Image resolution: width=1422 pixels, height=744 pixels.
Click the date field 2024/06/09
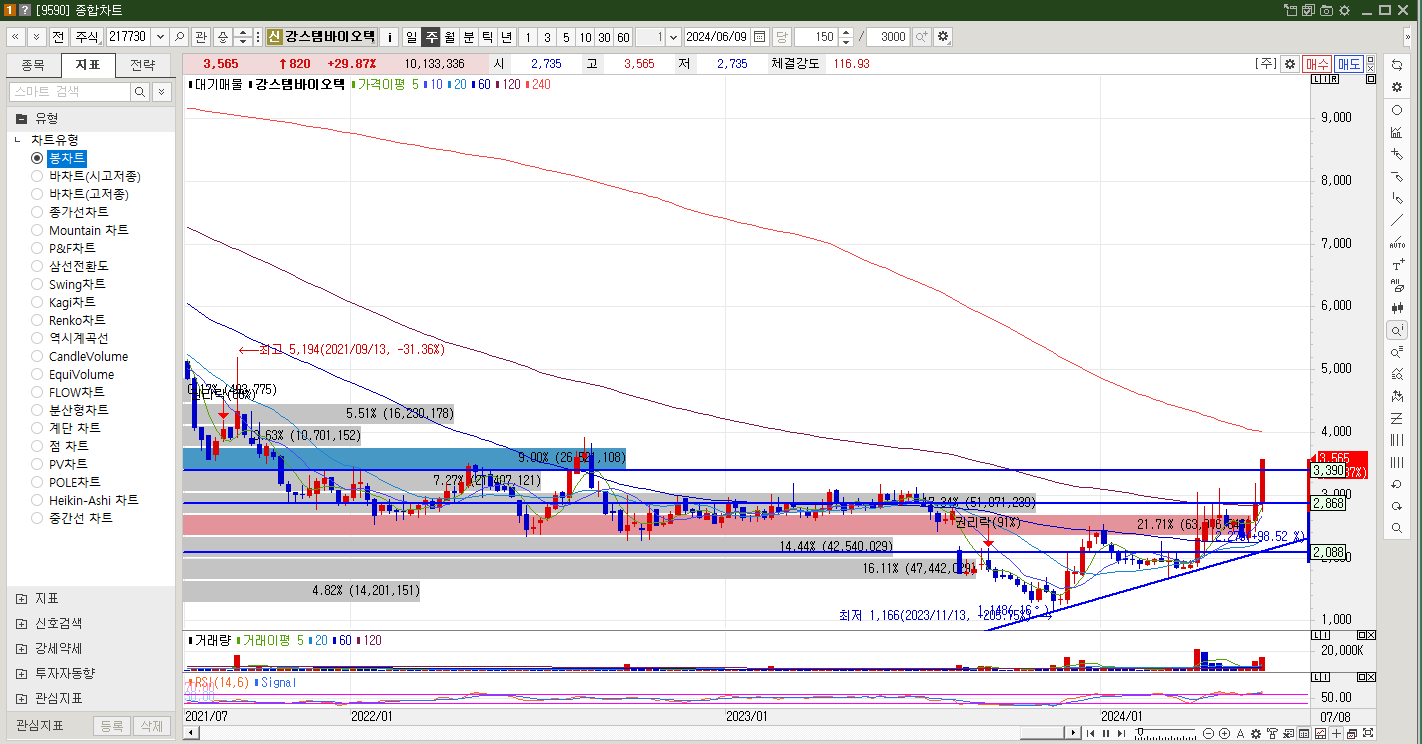tap(717, 36)
